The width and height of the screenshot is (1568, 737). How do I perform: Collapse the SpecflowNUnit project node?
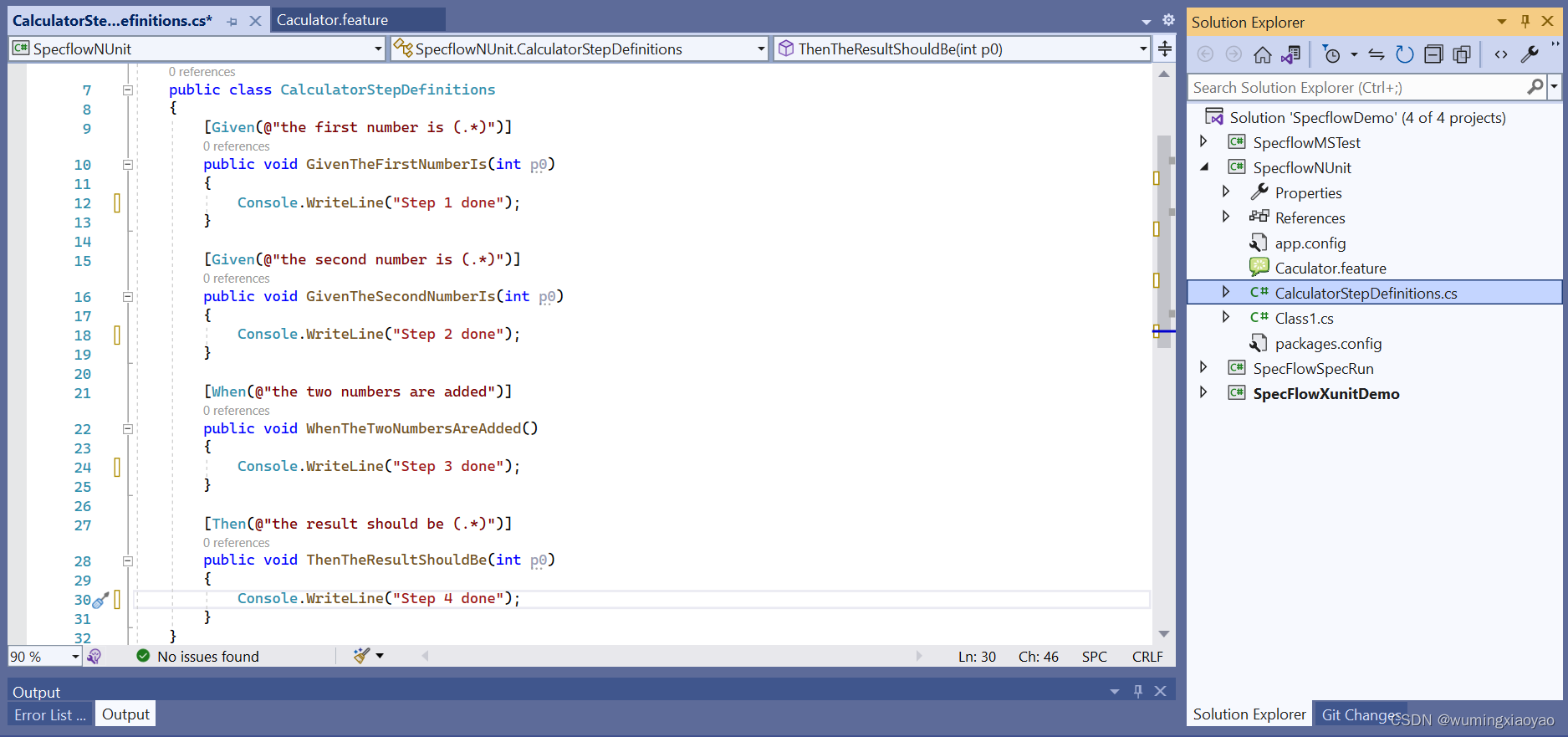click(x=1205, y=167)
